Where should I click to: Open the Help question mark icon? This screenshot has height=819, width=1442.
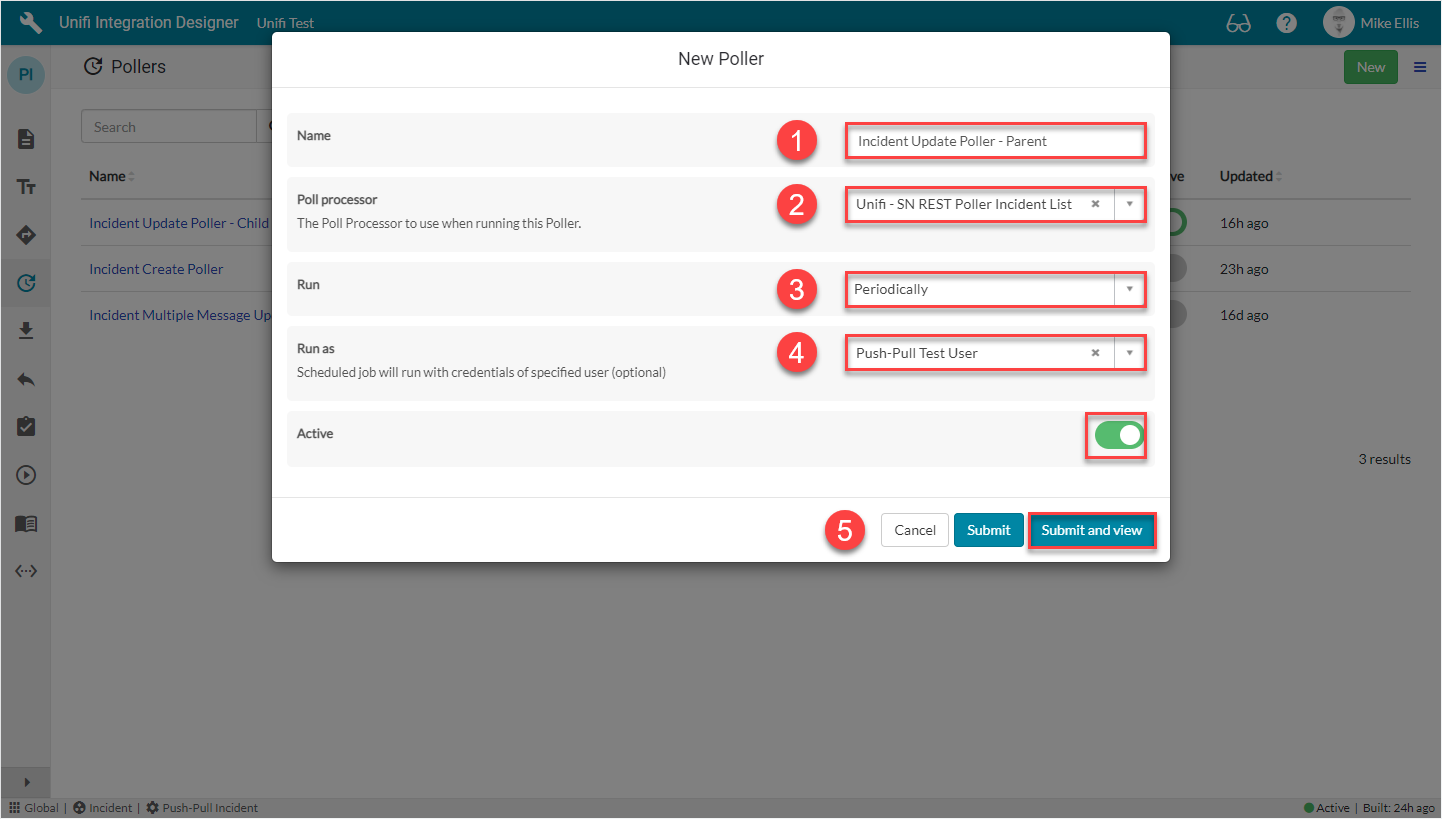(x=1286, y=21)
